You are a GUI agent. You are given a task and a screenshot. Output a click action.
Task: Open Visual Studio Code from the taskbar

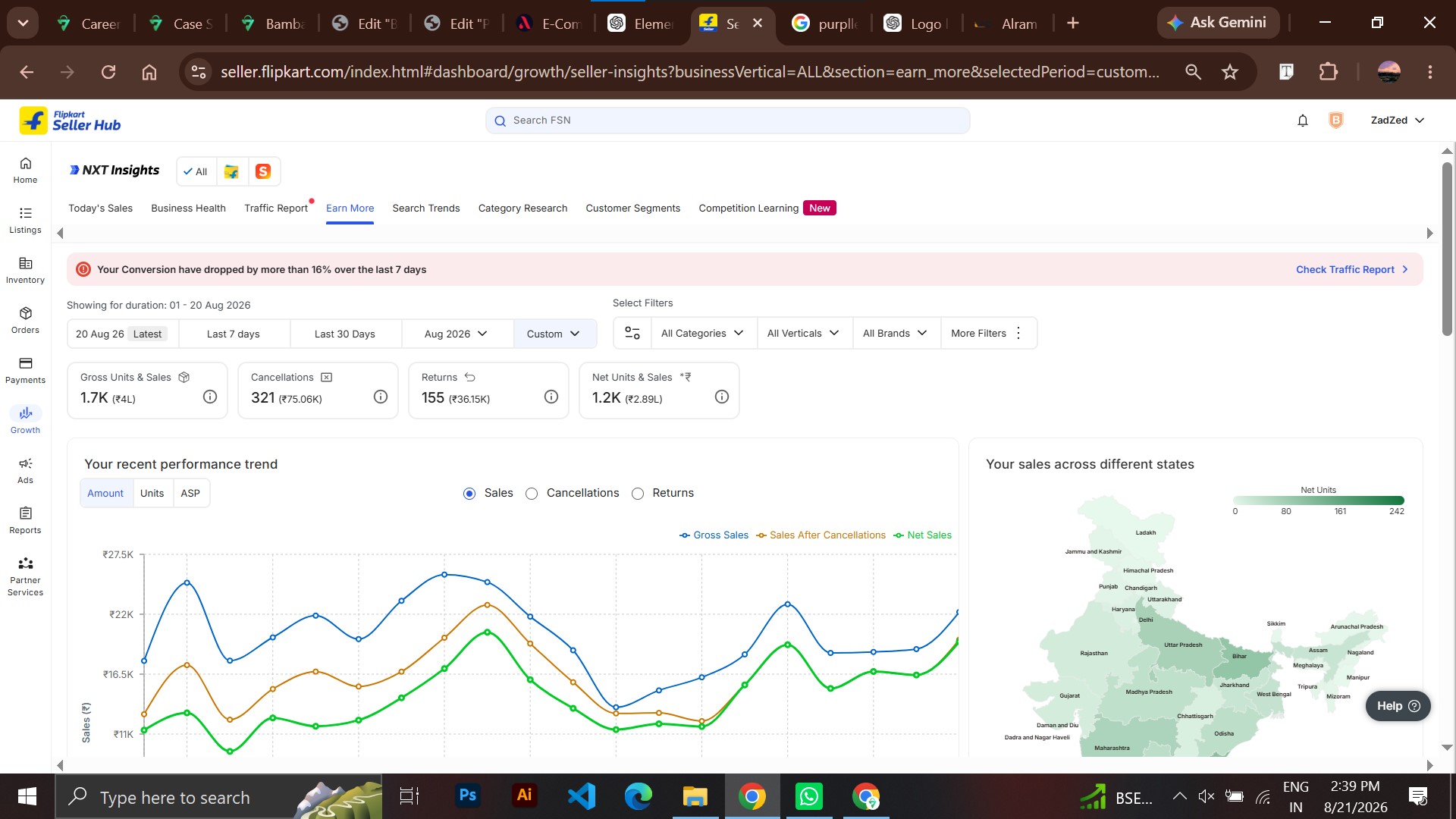click(x=582, y=796)
